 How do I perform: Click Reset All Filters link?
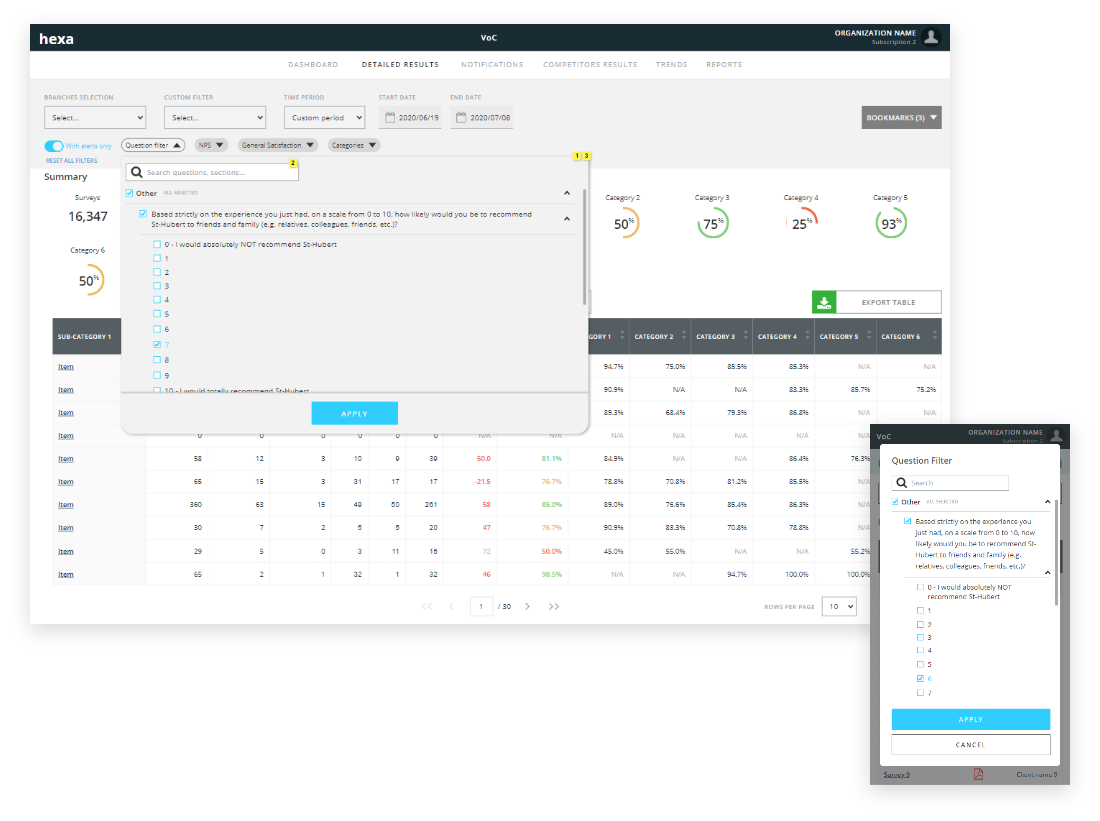[x=72, y=161]
